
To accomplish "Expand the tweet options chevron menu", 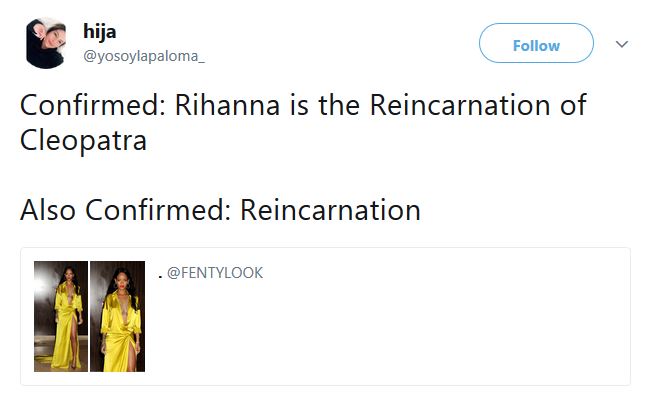I will (x=622, y=44).
